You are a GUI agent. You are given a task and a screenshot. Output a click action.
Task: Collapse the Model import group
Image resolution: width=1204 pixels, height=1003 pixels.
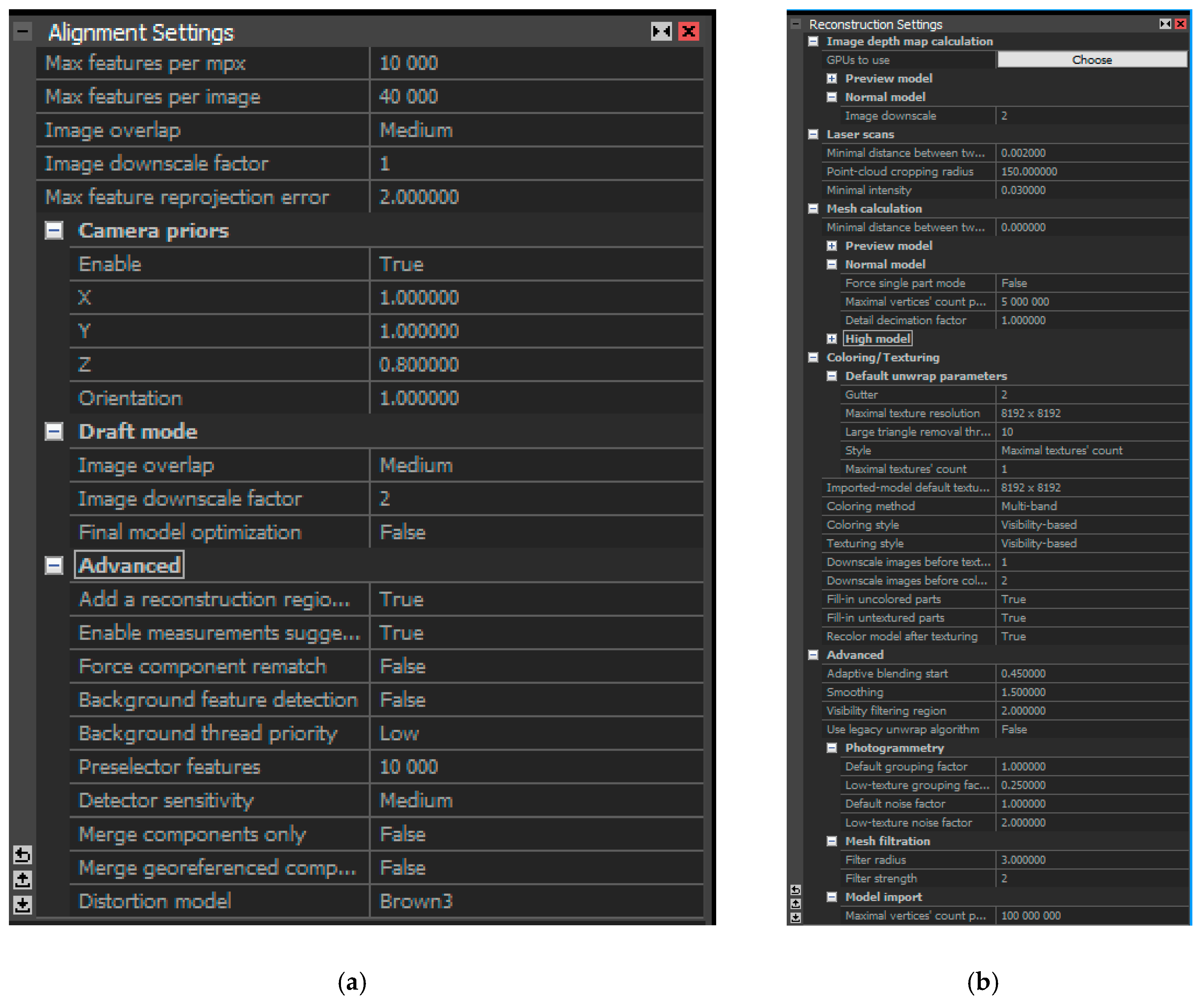(832, 897)
